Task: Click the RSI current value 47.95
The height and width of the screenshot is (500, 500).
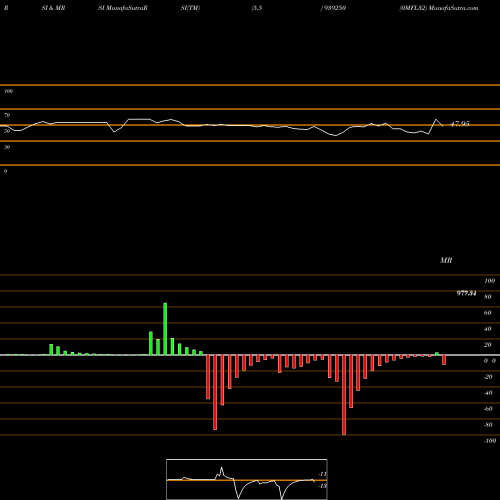Action: click(460, 124)
